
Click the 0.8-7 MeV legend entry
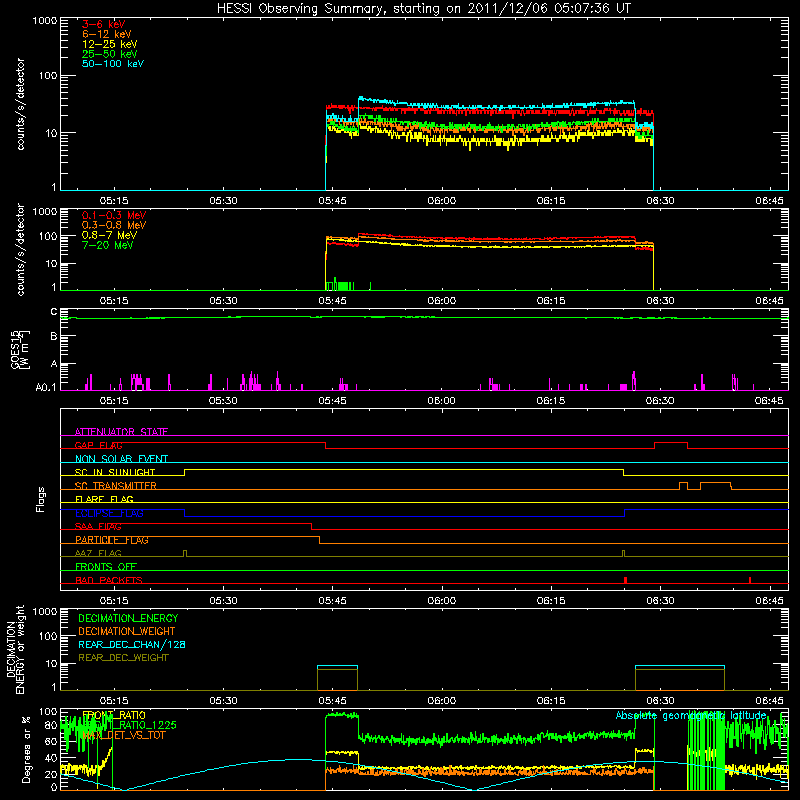click(109, 235)
